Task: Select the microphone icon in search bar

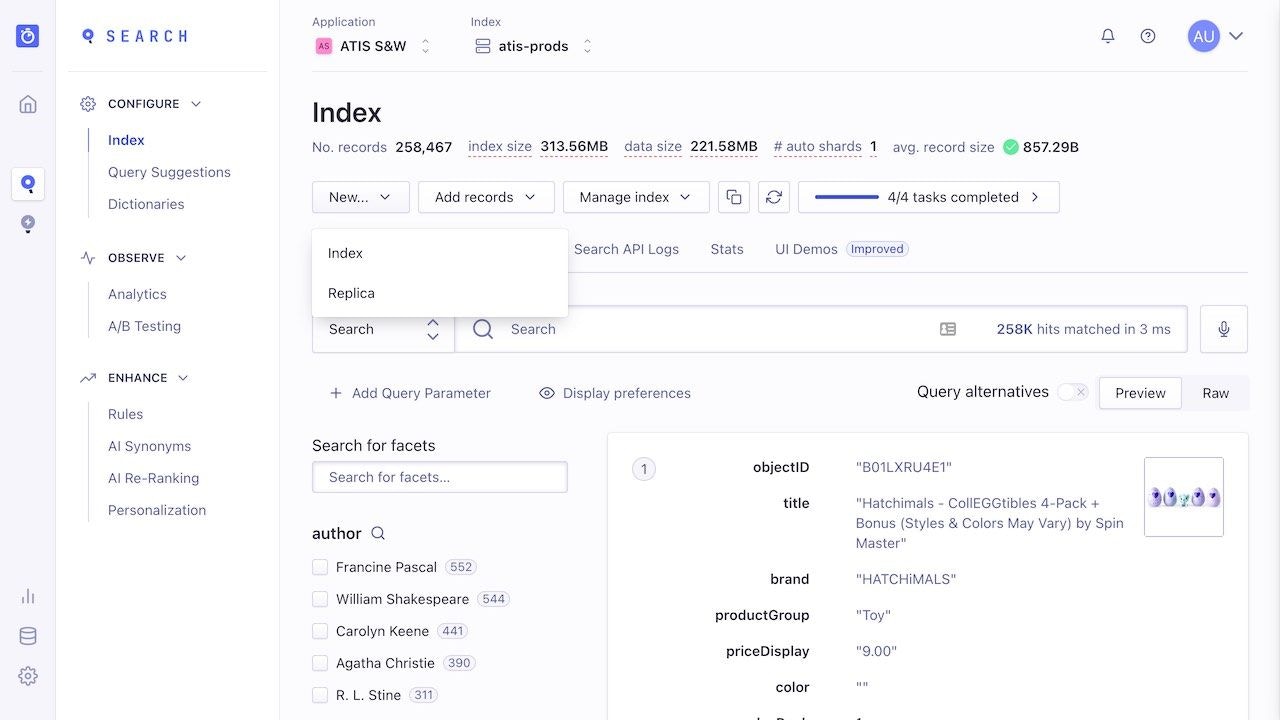Action: point(1223,328)
